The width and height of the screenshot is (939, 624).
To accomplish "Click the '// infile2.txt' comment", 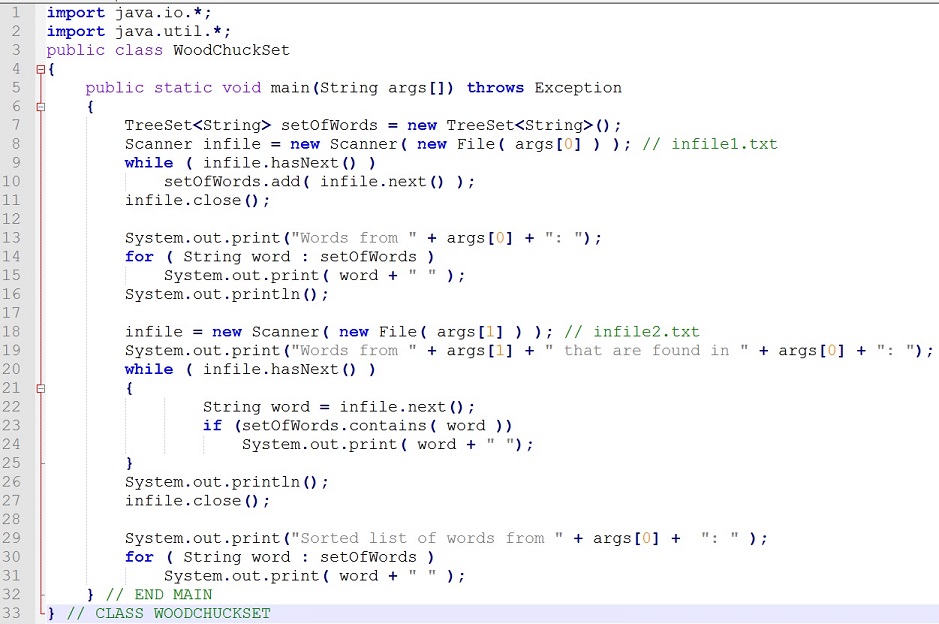I will pyautogui.click(x=632, y=332).
